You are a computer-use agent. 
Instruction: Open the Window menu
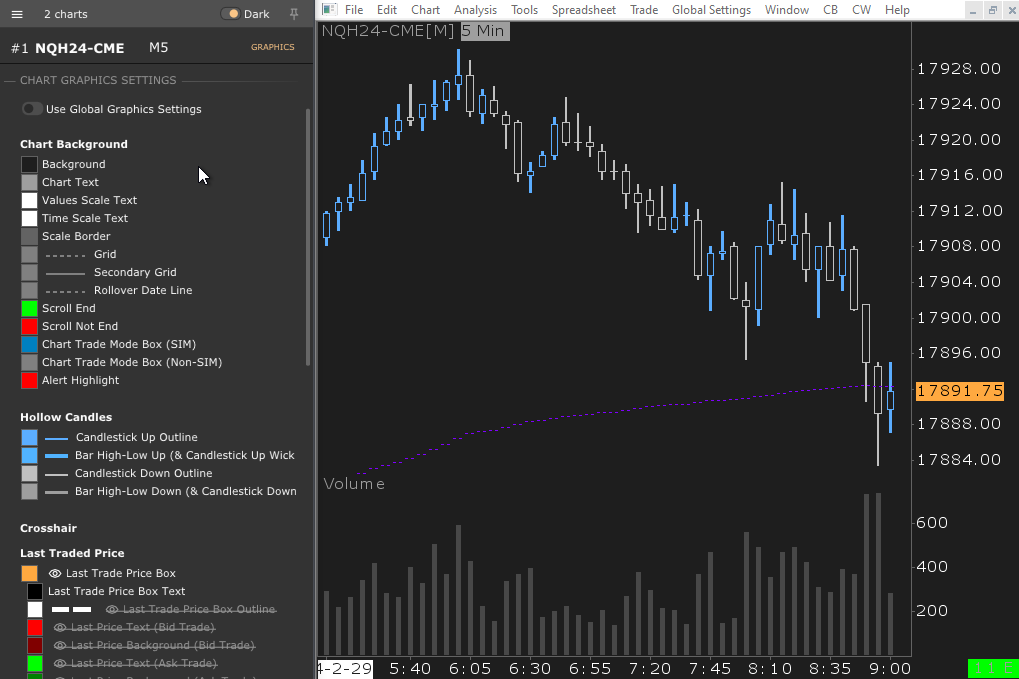pyautogui.click(x=786, y=10)
